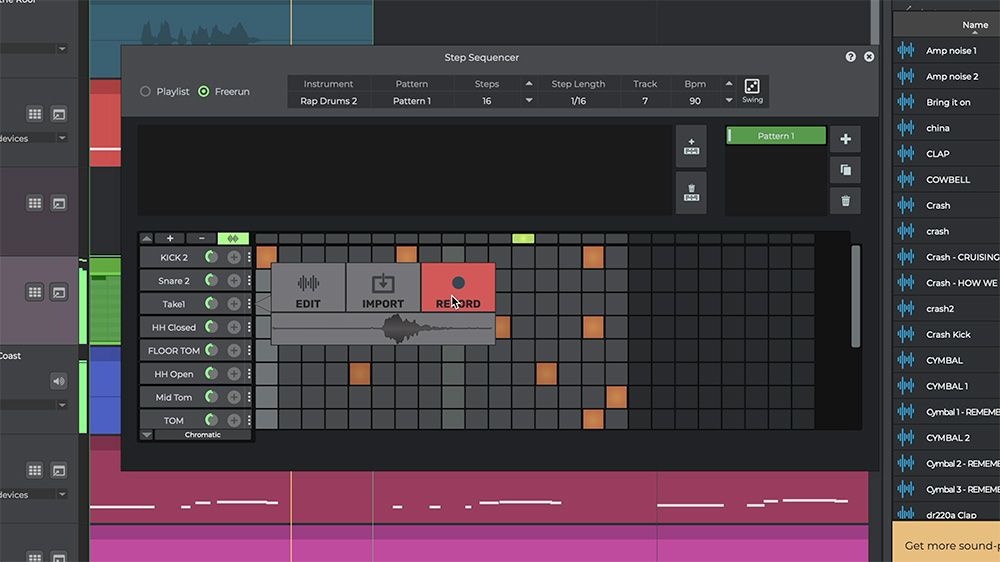Duplicate the selected pattern icon

[846, 170]
